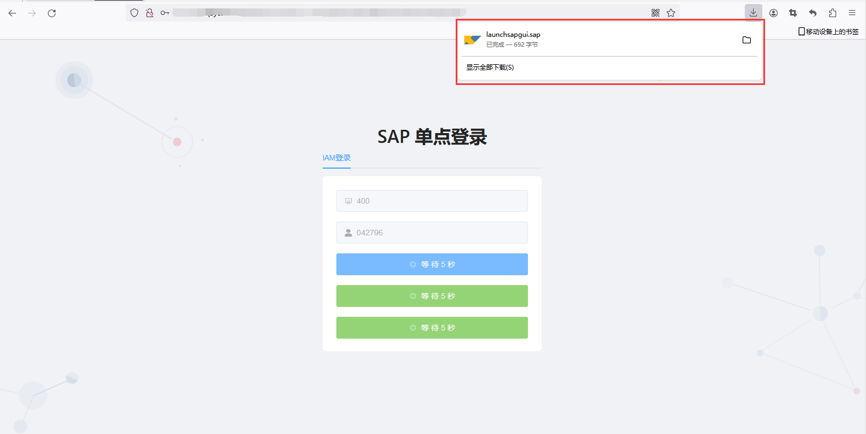Screen dimensions: 866x434
Task: Click the SAP 单点登录 heading
Action: point(432,136)
